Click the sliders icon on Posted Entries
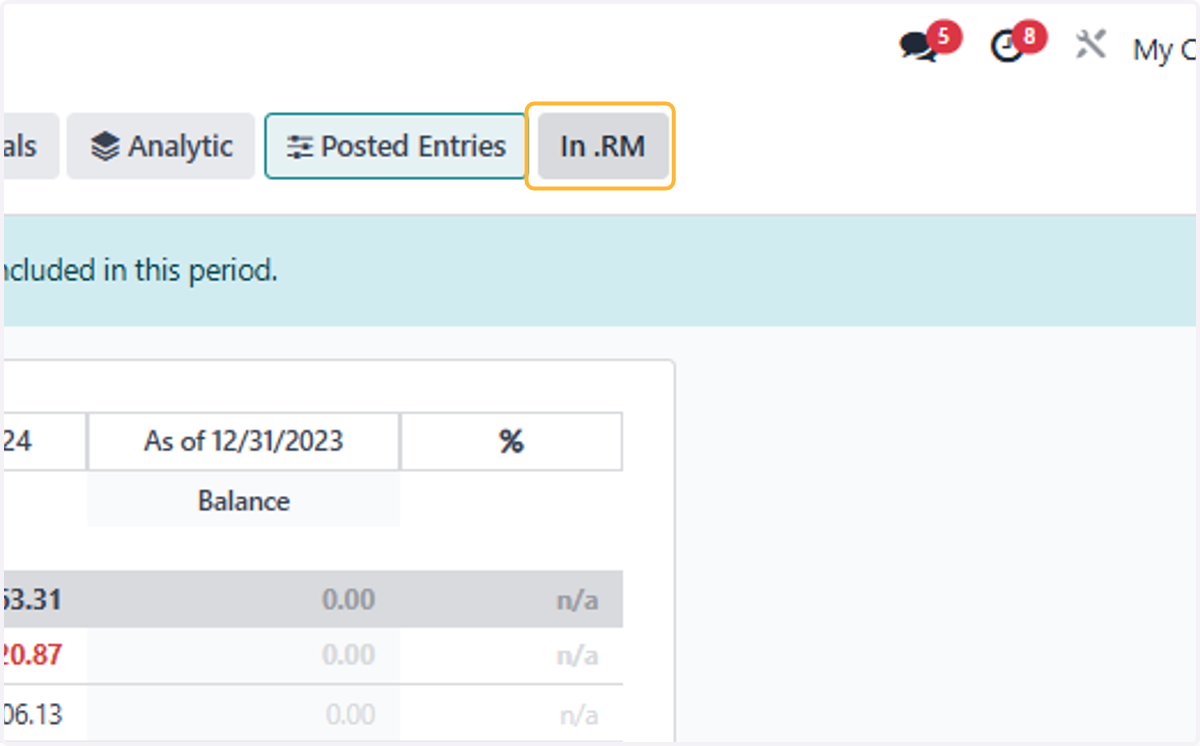The height and width of the screenshot is (746, 1200). pos(299,147)
